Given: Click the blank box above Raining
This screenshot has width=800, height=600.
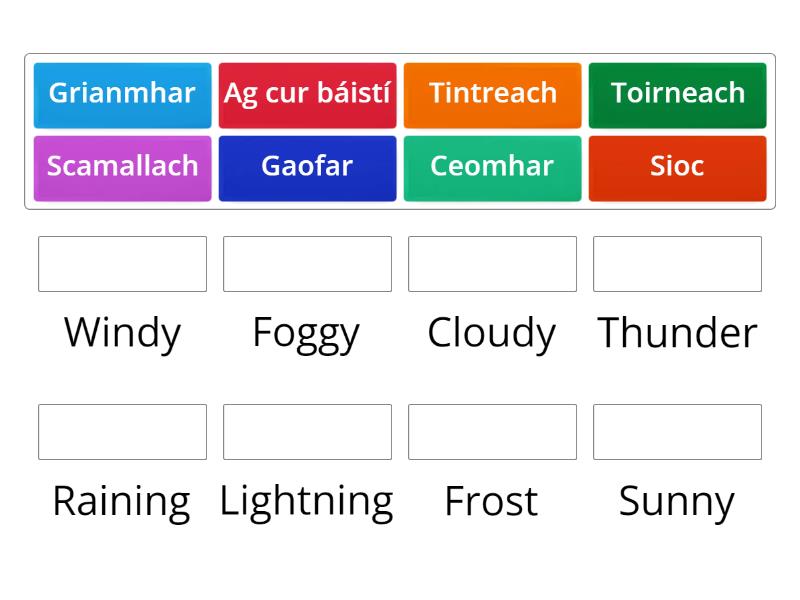Looking at the screenshot, I should pyautogui.click(x=122, y=432).
